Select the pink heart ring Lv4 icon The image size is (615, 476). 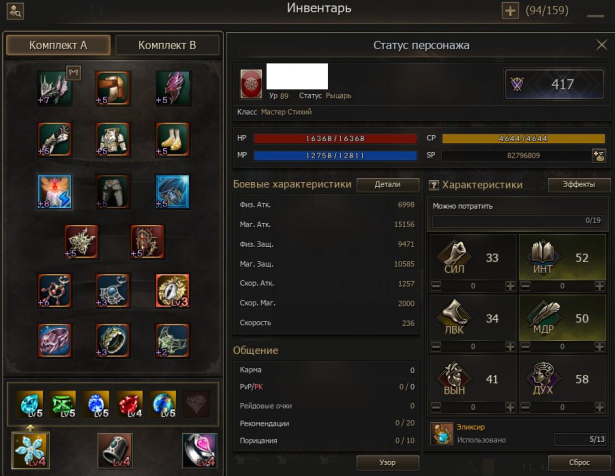point(199,451)
